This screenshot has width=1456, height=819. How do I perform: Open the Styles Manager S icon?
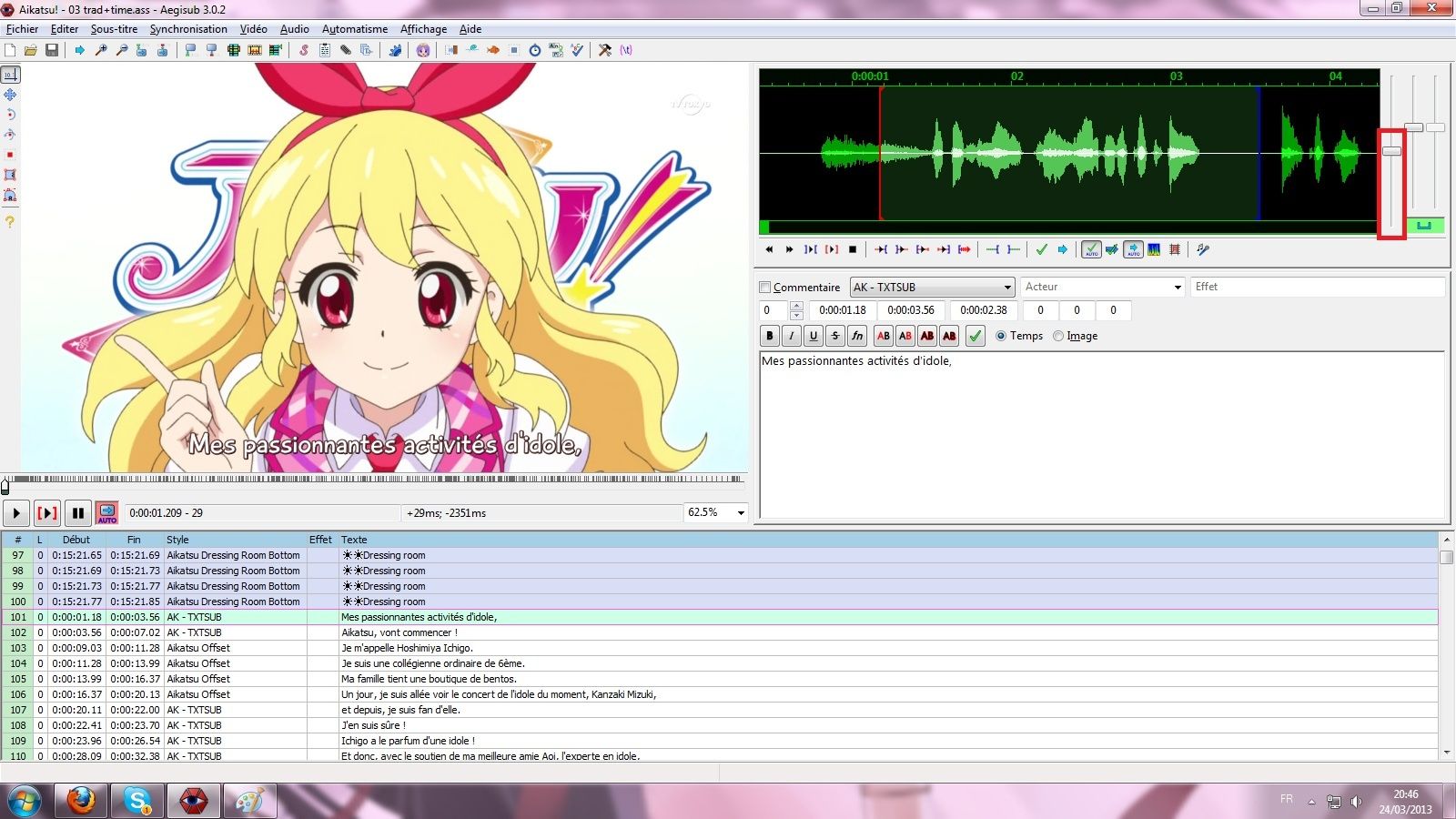pyautogui.click(x=303, y=50)
